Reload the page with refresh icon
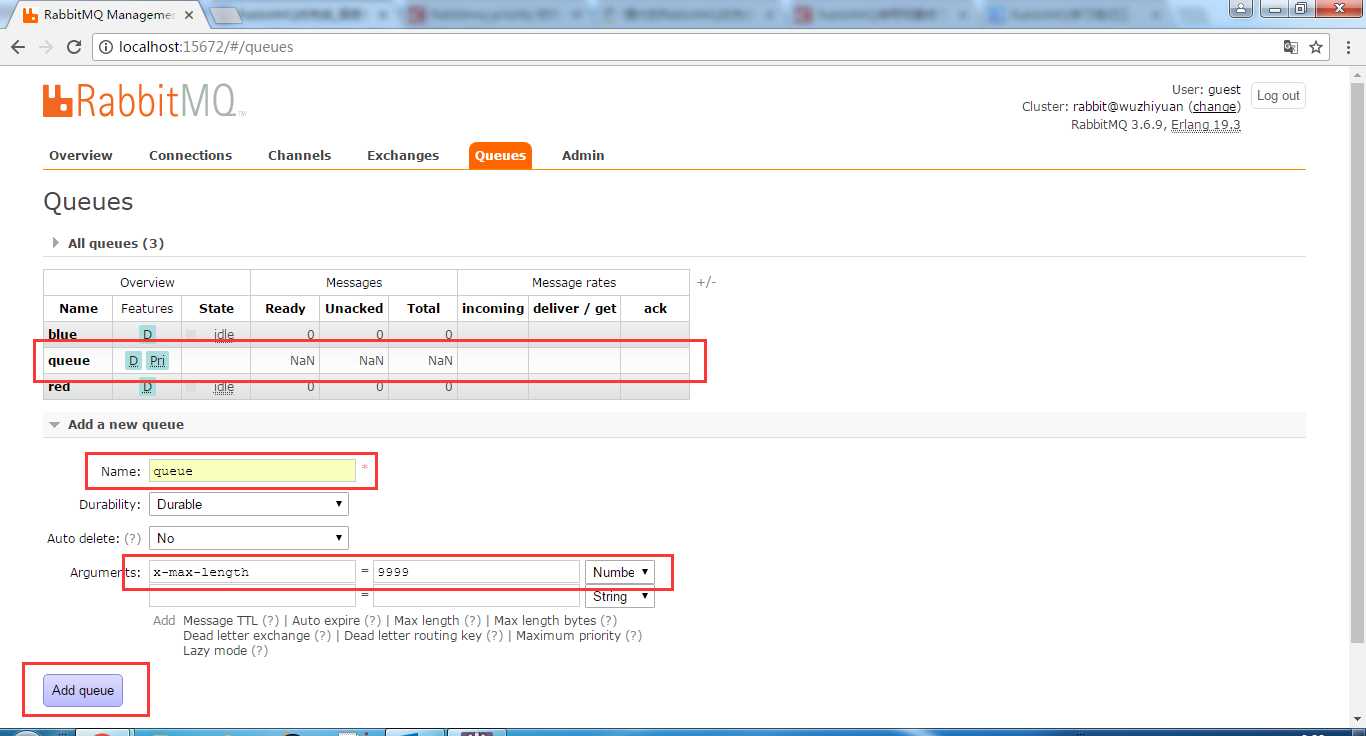The height and width of the screenshot is (736, 1366). pos(74,47)
